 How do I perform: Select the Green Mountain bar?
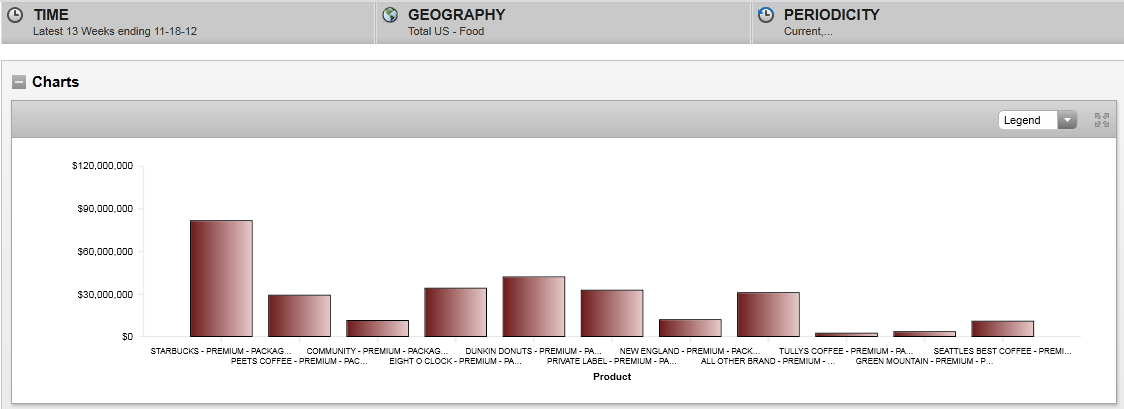[x=923, y=333]
